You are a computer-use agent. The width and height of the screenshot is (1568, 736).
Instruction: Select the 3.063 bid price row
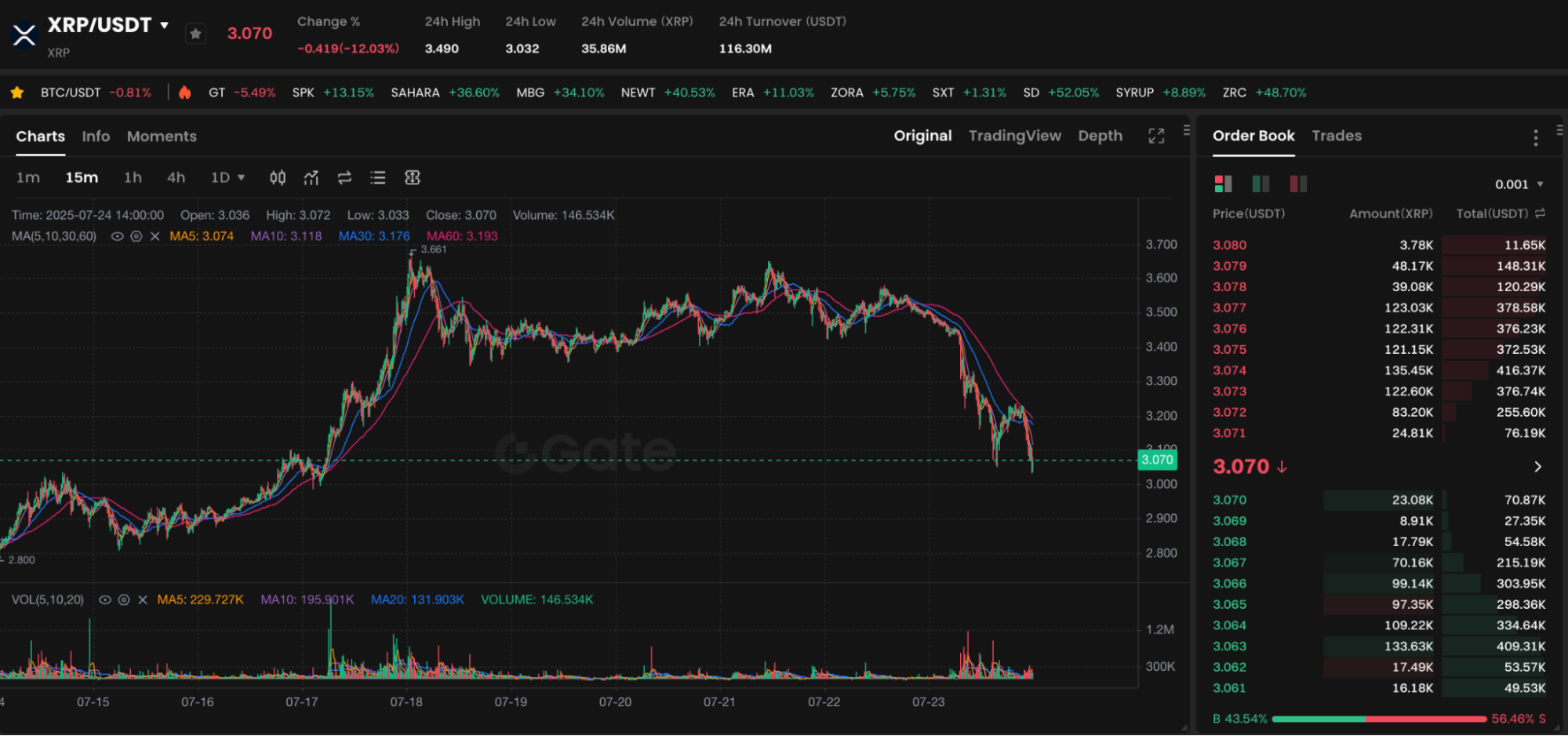point(1379,647)
